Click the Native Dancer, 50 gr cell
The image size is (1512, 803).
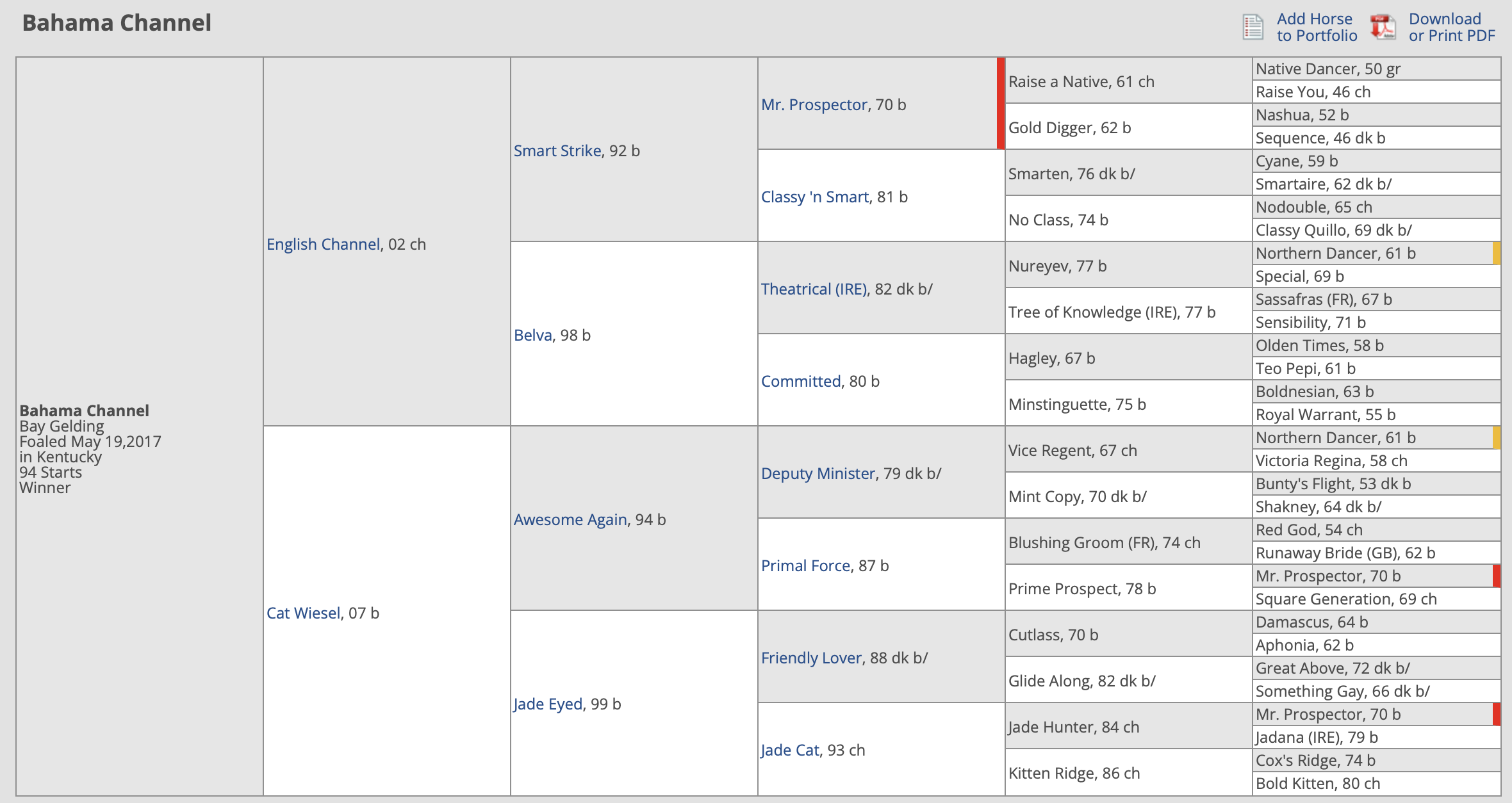coord(1376,69)
